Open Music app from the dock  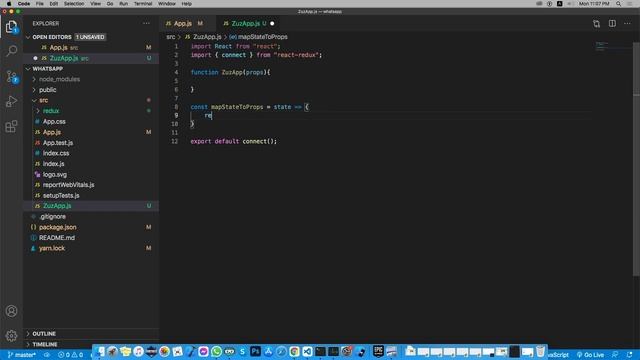tap(138, 351)
